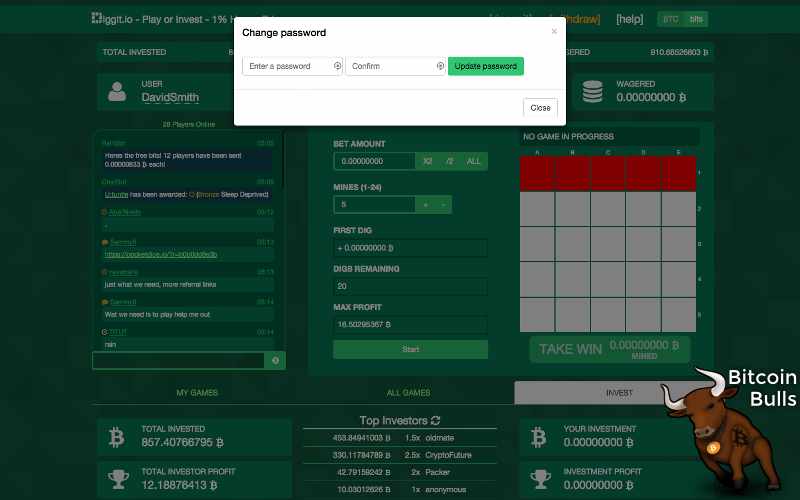
Task: Click the speech bubble icon beside the 00:13 chat message
Action: coord(105,242)
